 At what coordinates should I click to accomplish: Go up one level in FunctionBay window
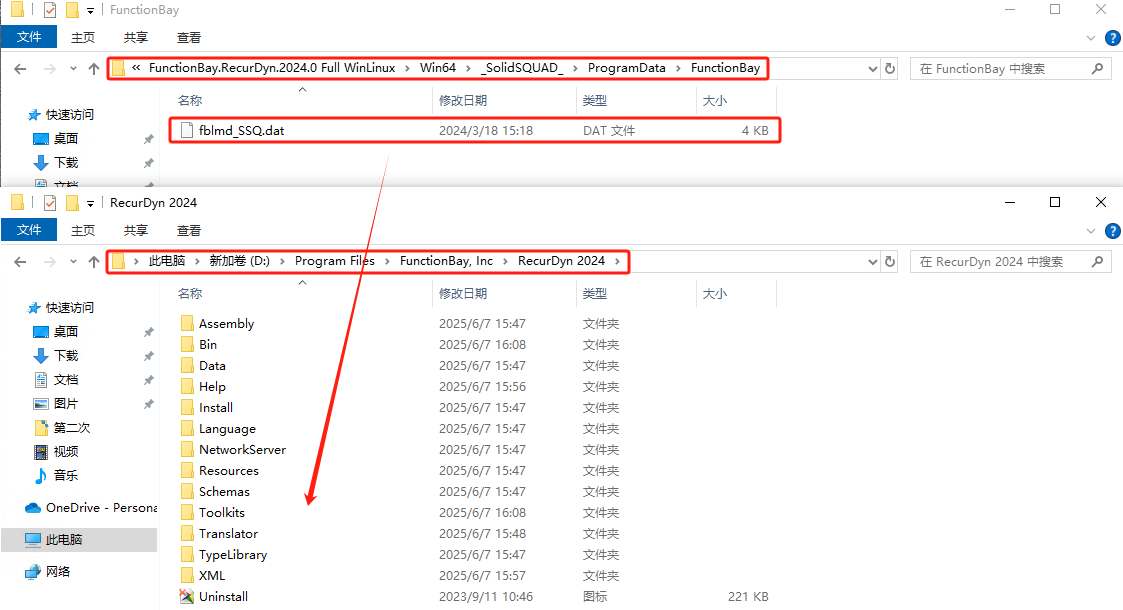point(94,69)
